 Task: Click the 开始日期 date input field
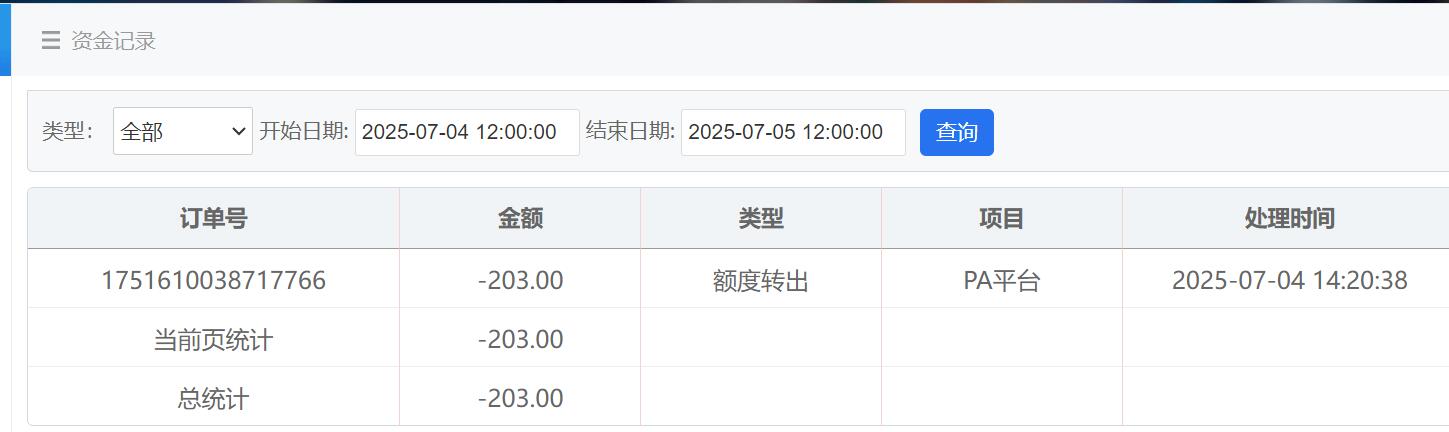click(x=466, y=132)
